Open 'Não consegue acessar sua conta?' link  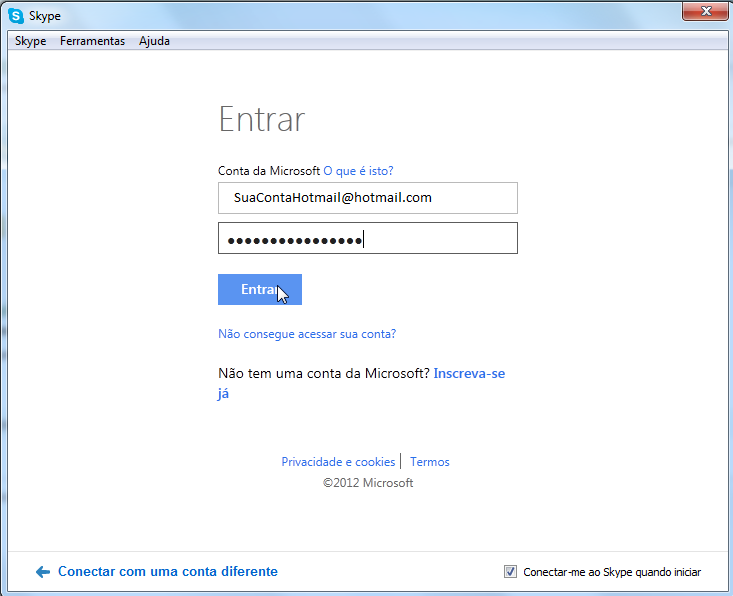(307, 334)
